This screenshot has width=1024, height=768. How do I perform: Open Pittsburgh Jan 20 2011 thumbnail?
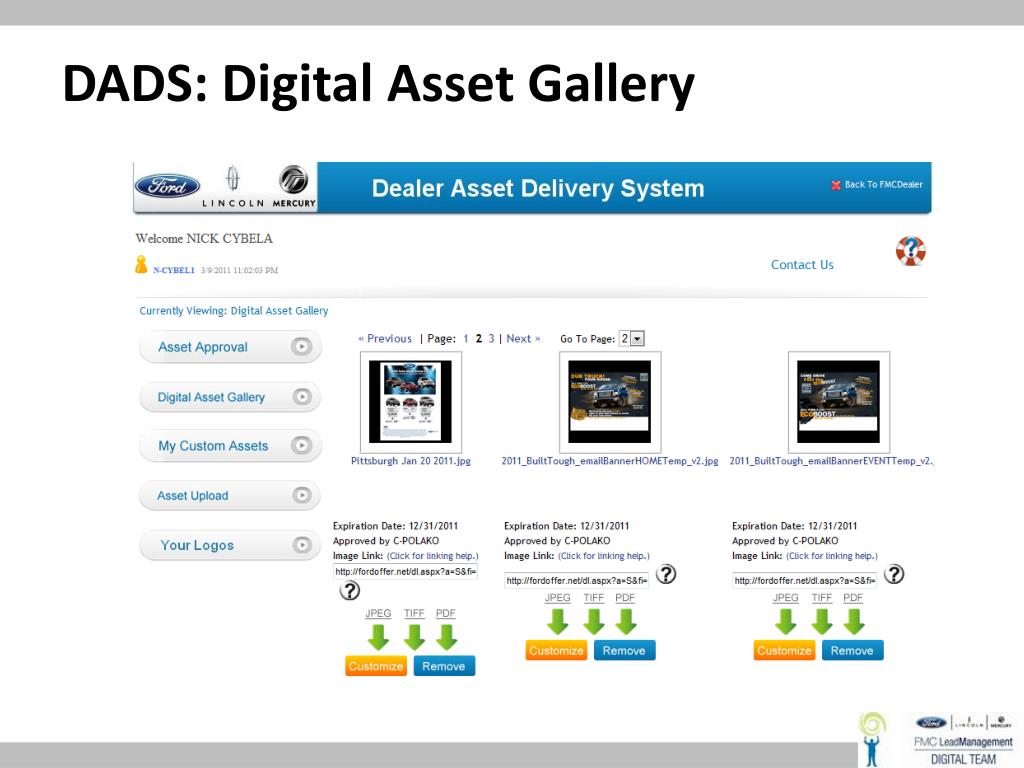click(411, 402)
